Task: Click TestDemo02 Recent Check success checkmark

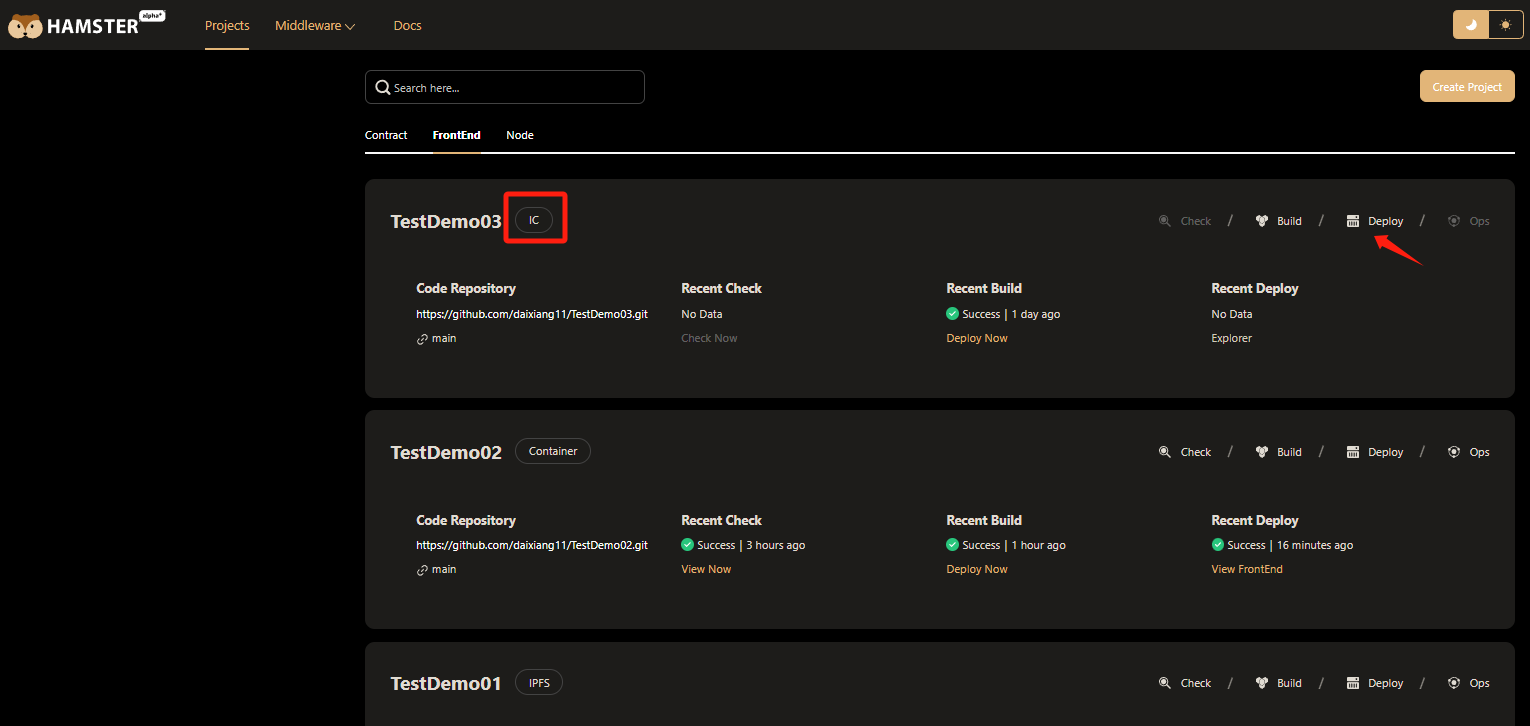Action: (x=687, y=545)
